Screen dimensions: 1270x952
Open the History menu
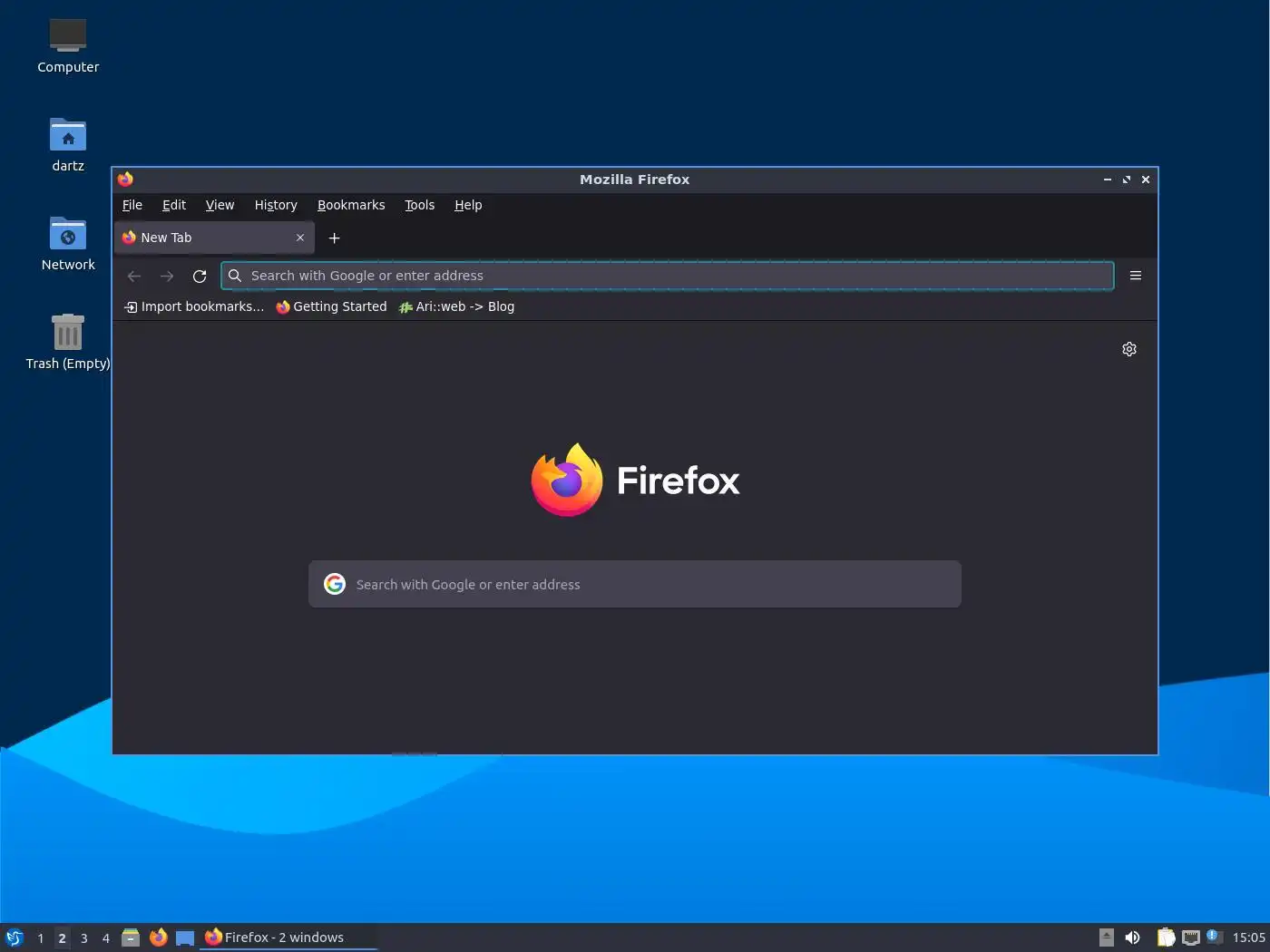coord(276,205)
